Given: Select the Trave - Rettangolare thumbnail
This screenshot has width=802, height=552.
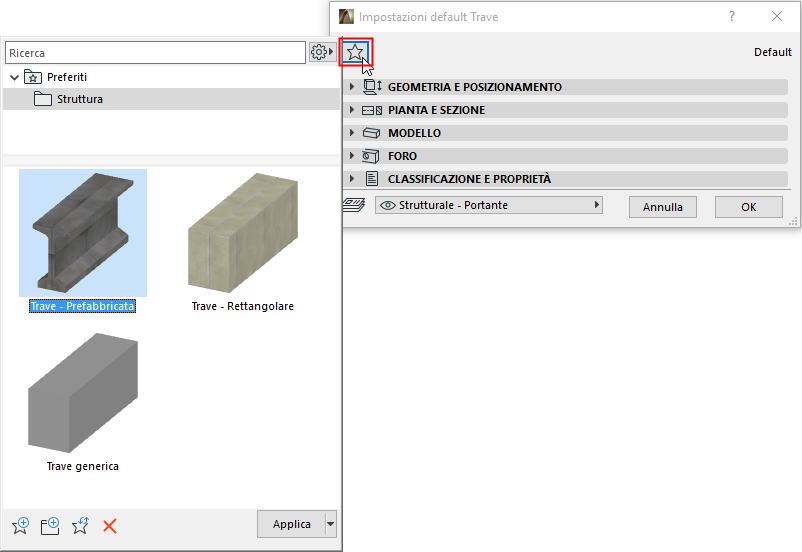Looking at the screenshot, I should pyautogui.click(x=243, y=233).
